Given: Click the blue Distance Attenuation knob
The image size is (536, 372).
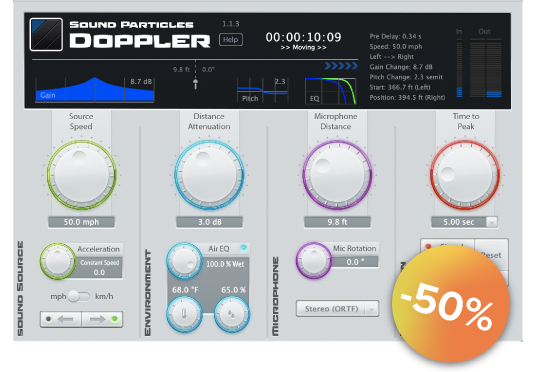Looking at the screenshot, I should 209,175.
